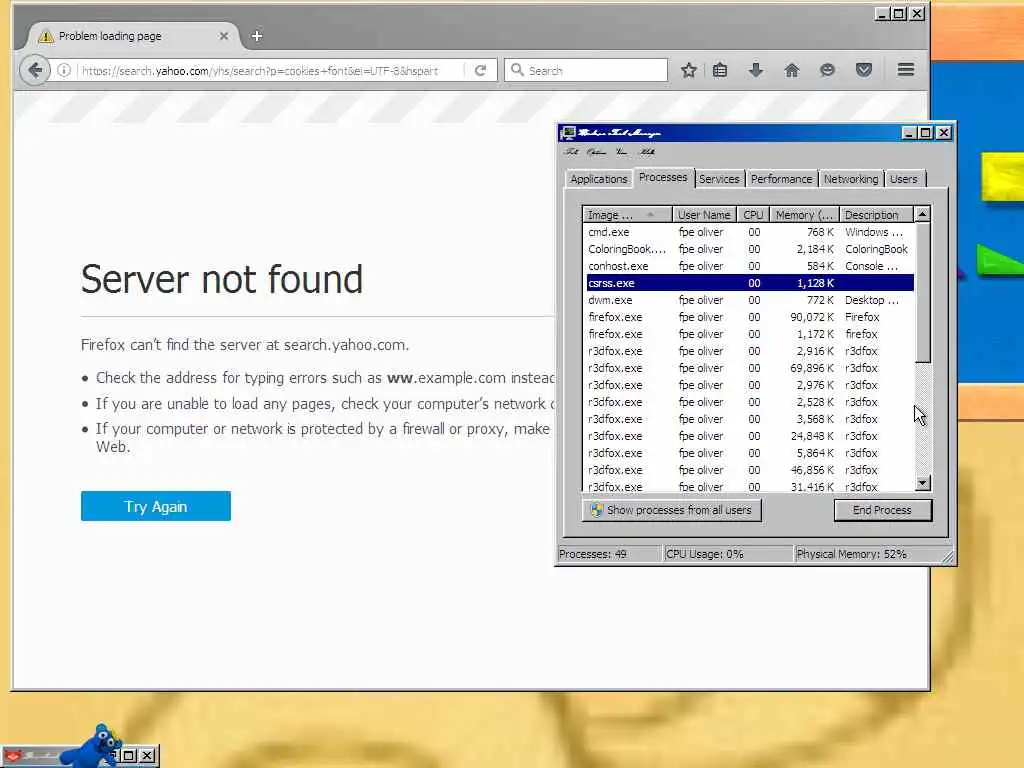Switch to the Networking tab
The width and height of the screenshot is (1024, 768).
851,179
